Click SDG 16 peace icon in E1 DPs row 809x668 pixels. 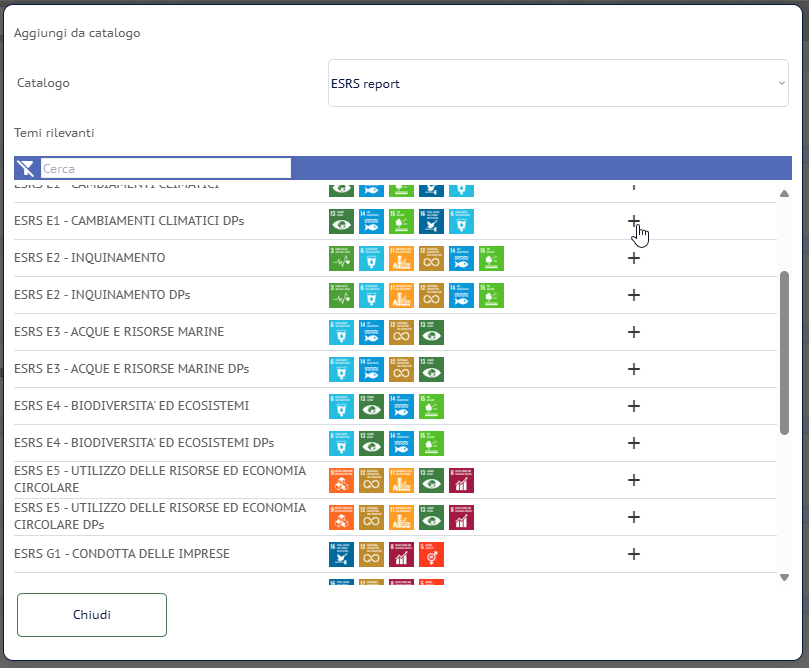[431, 221]
